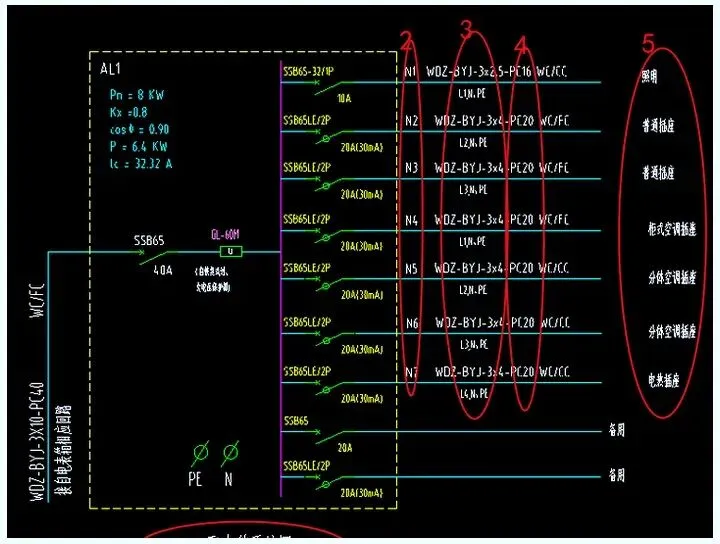Select the vertical '接自电表箱相应回路' note

[x=64, y=449]
